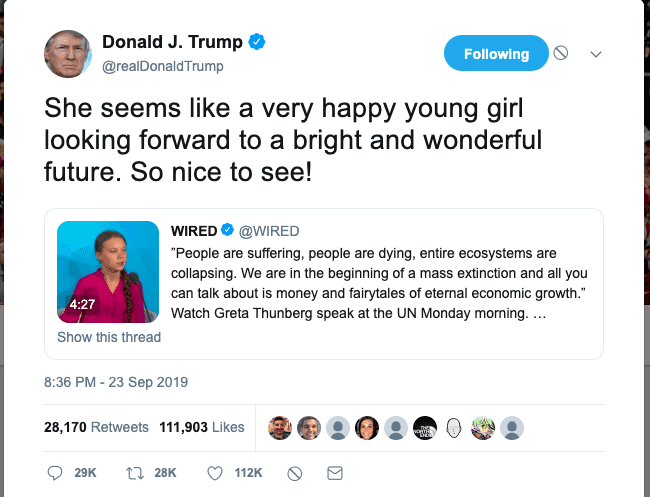The image size is (650, 497).
Task: Toggle the Following button
Action: coord(496,54)
